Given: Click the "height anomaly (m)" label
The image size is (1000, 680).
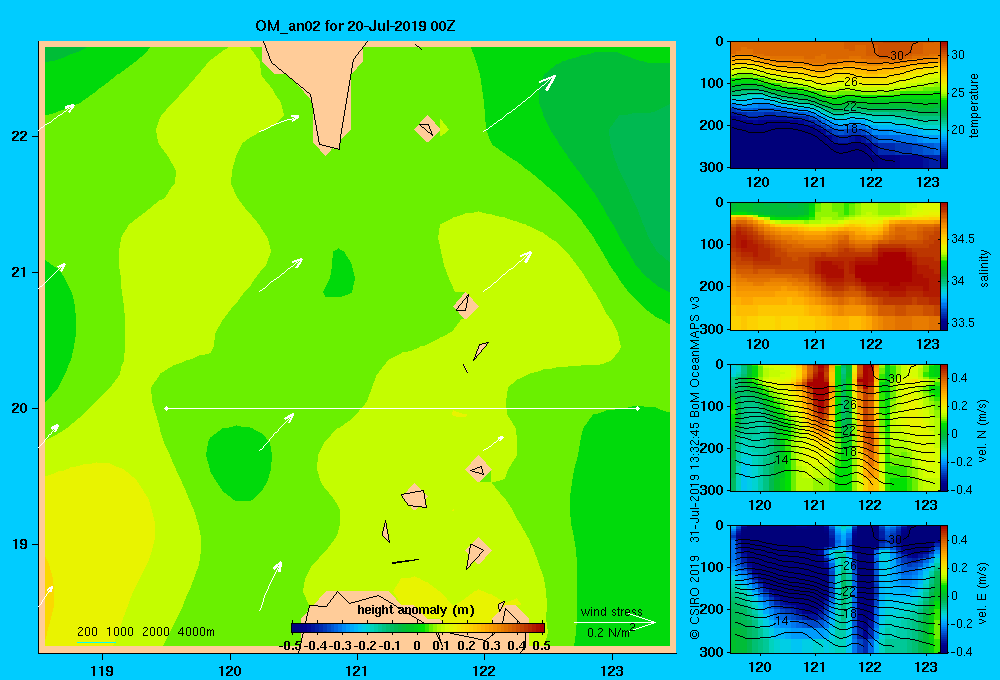Looking at the screenshot, I should (x=416, y=610).
